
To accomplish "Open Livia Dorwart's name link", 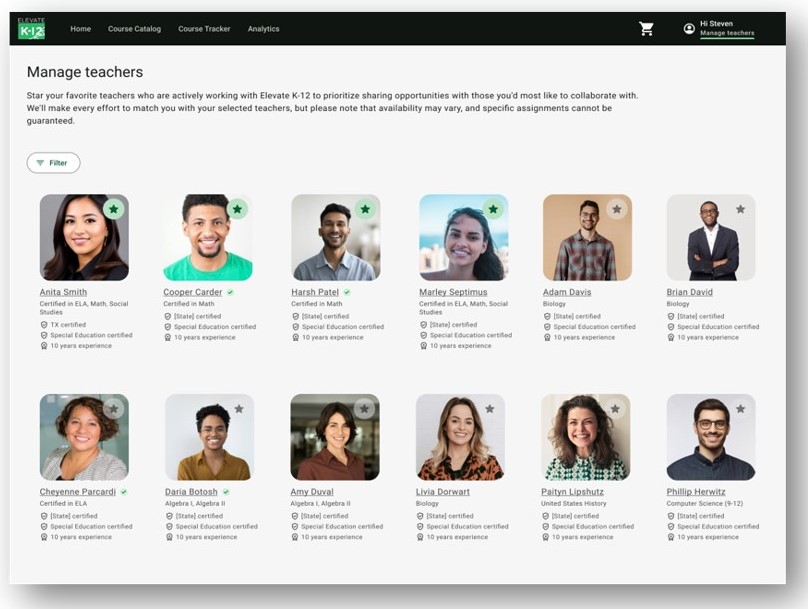I will point(443,492).
